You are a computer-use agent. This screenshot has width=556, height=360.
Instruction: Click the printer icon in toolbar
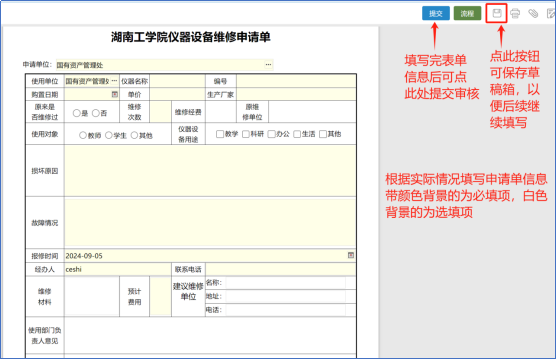pyautogui.click(x=515, y=13)
